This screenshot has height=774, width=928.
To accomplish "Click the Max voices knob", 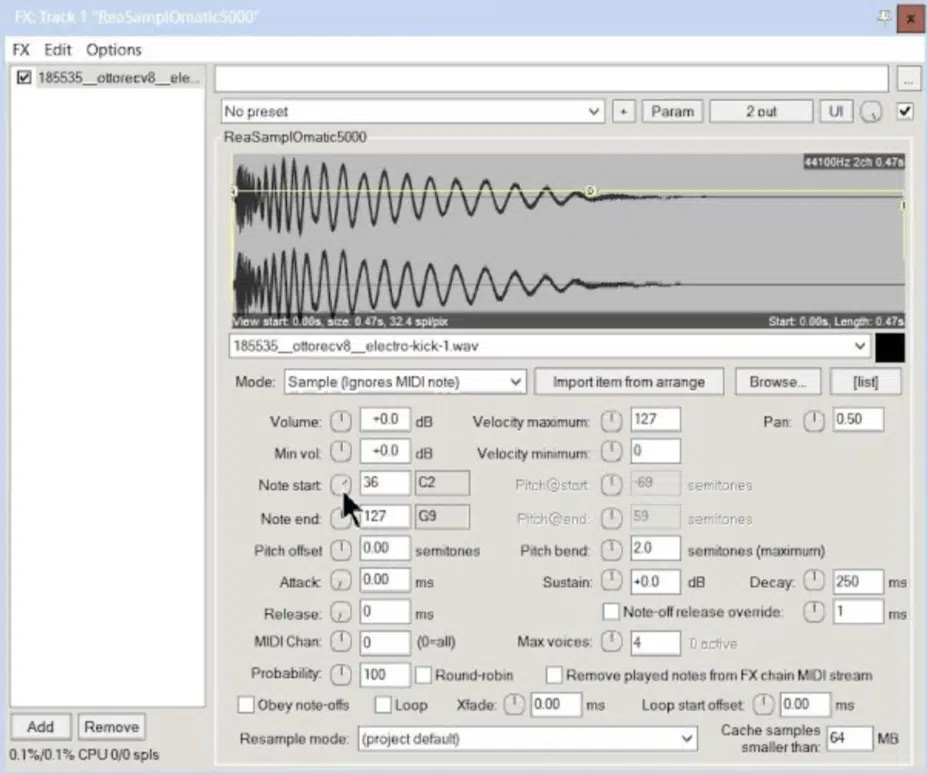I will pos(611,641).
